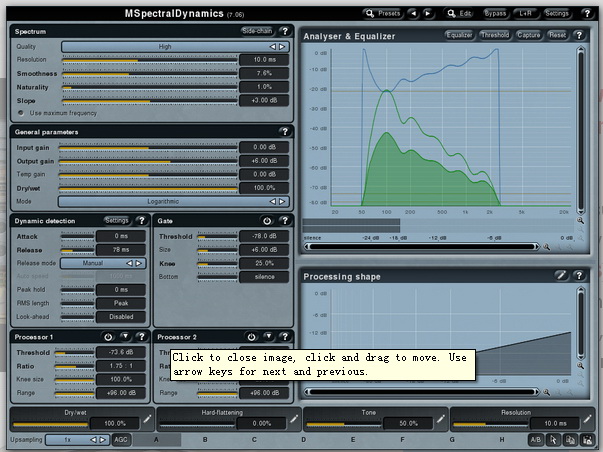603x452 pixels.
Task: Click the morphing cursor icon at bottom right
Action: click(x=553, y=440)
